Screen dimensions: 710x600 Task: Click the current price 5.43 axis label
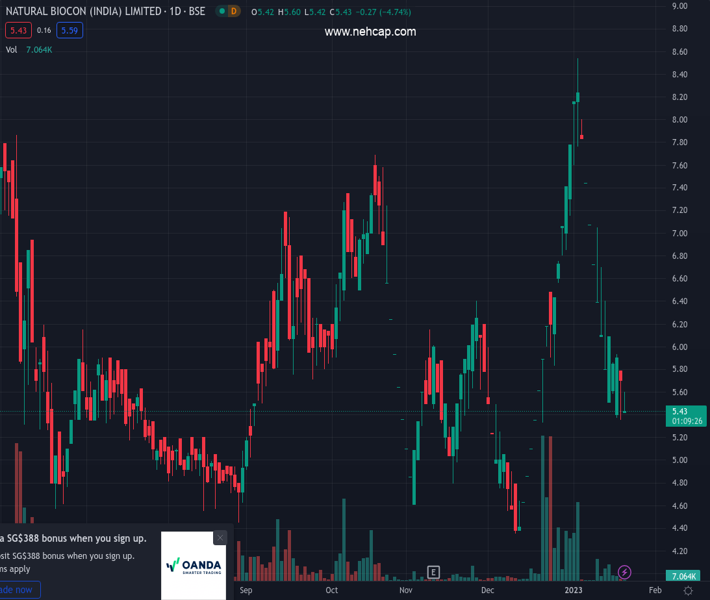pos(680,411)
